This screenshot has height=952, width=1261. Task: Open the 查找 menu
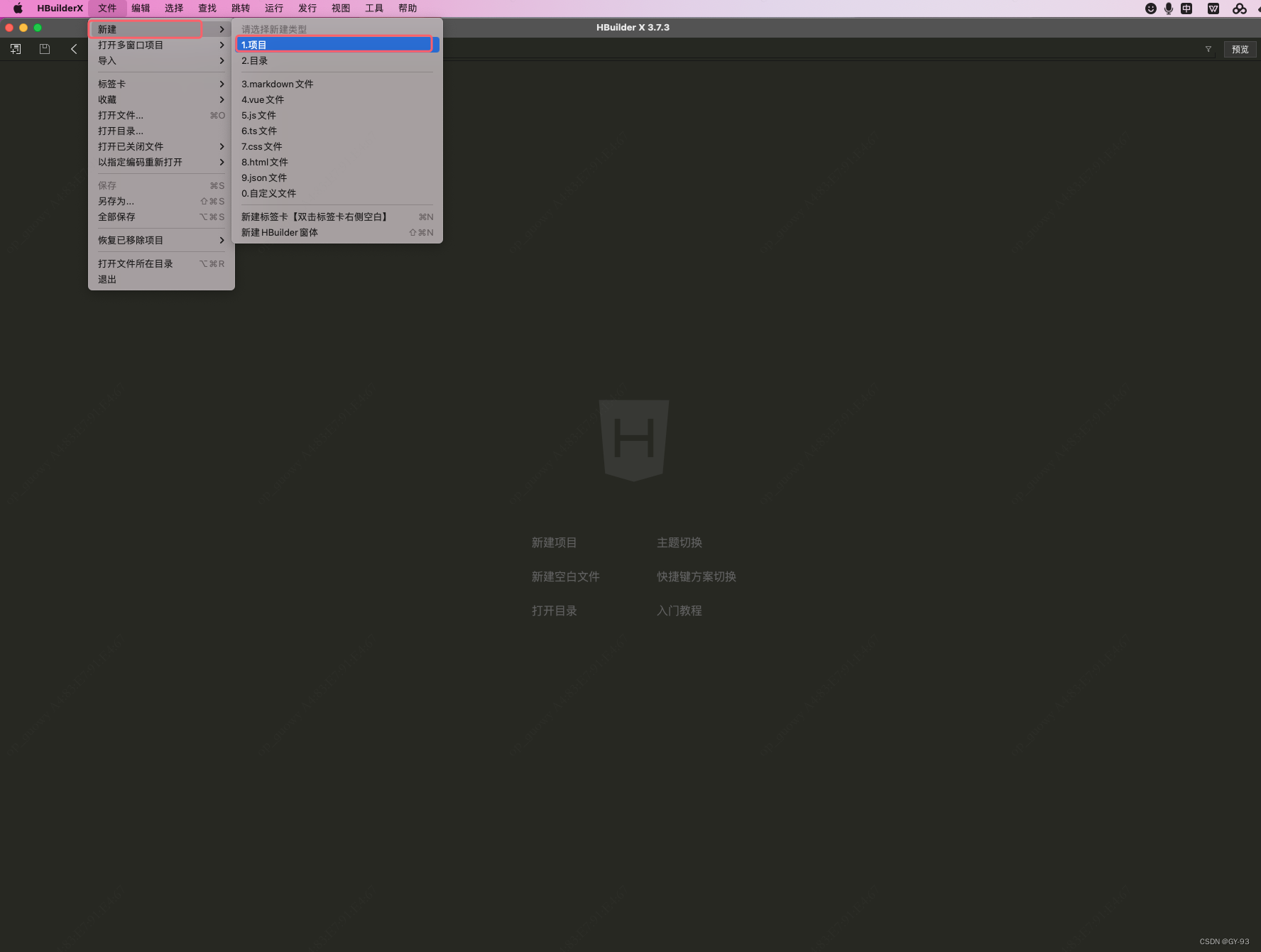(207, 9)
